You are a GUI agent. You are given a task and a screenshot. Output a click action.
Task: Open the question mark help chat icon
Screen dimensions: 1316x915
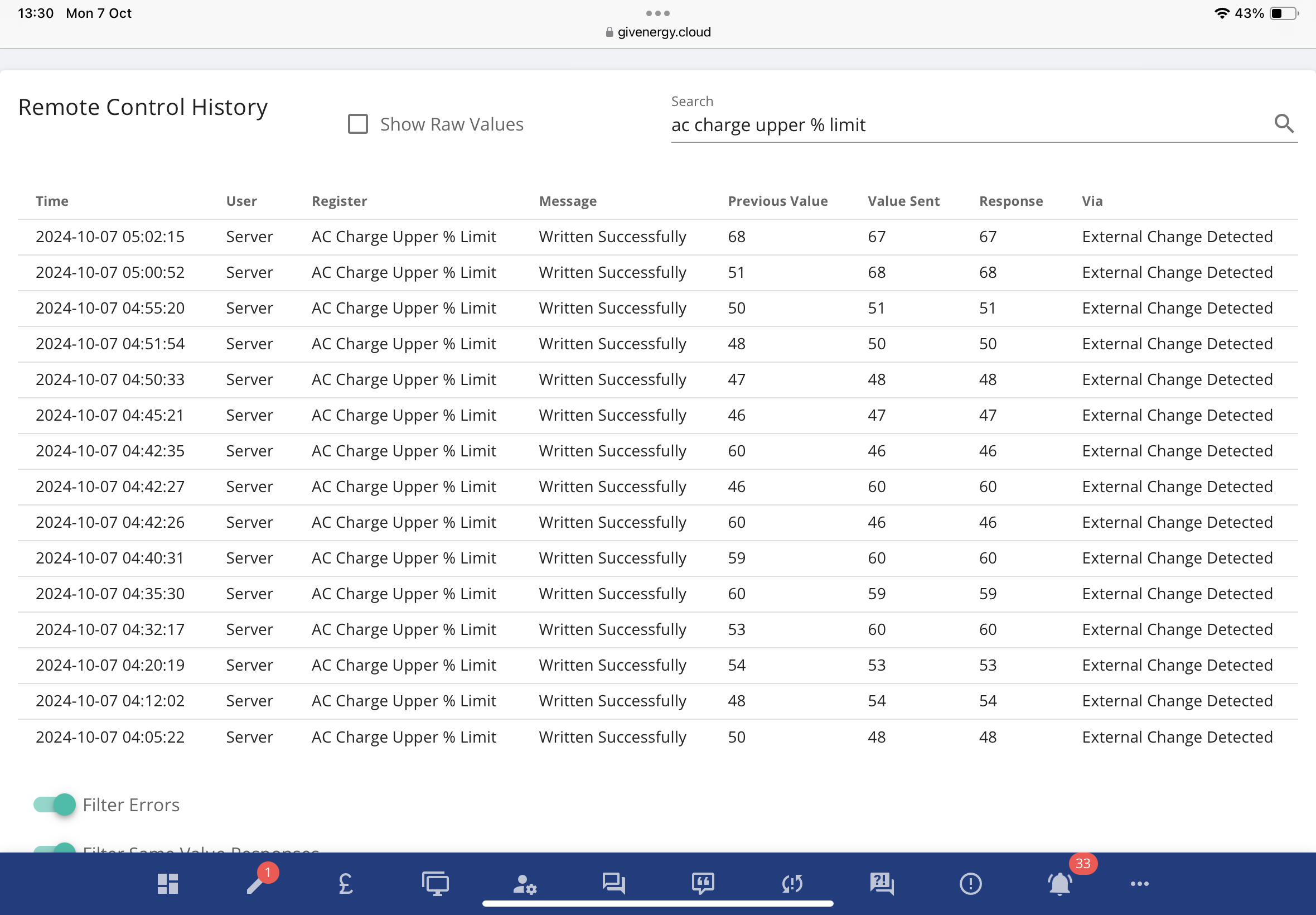(881, 883)
